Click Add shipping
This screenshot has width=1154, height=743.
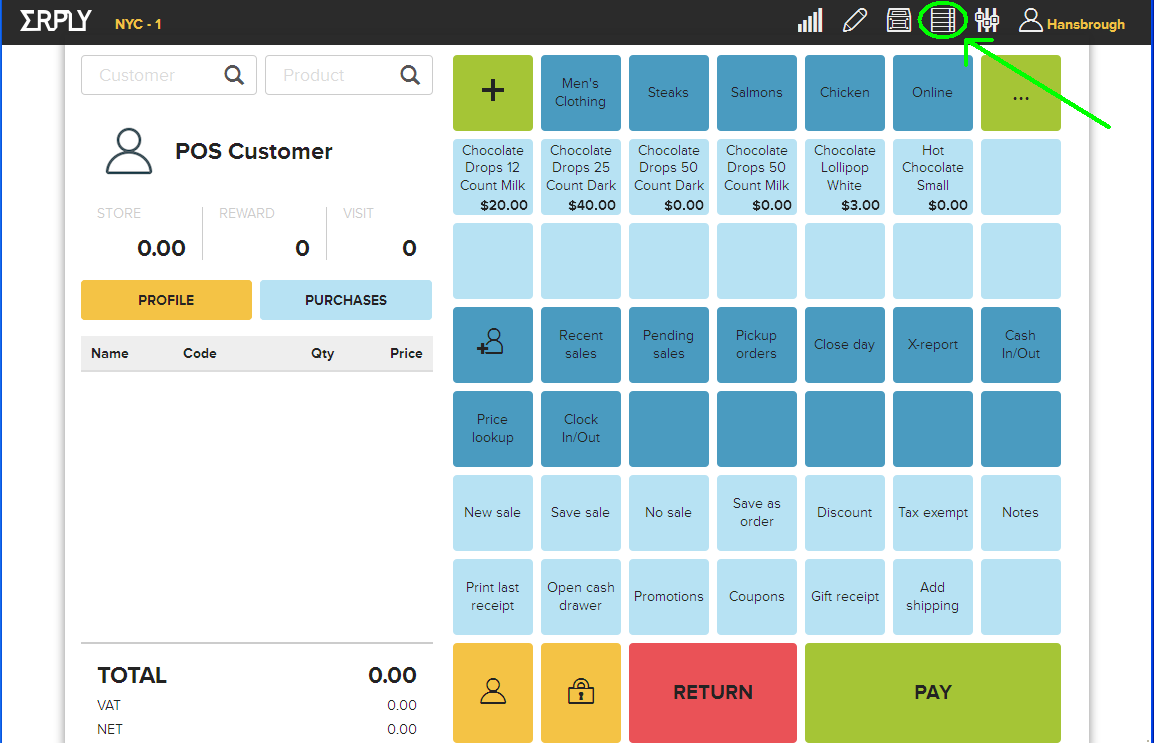point(932,597)
